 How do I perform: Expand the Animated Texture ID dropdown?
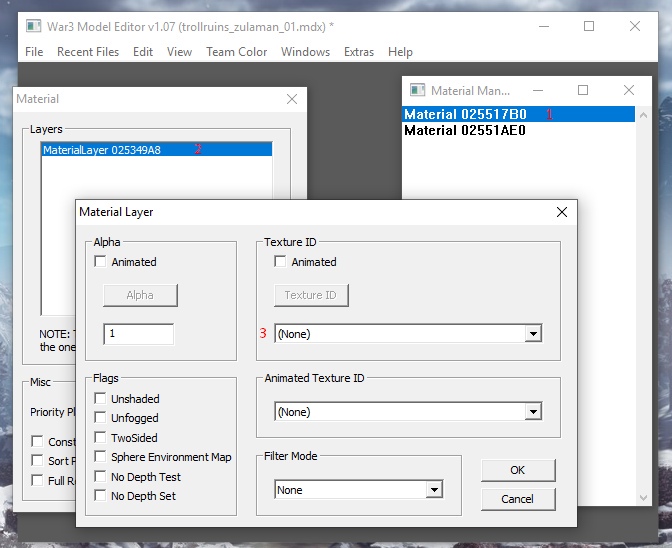[533, 412]
